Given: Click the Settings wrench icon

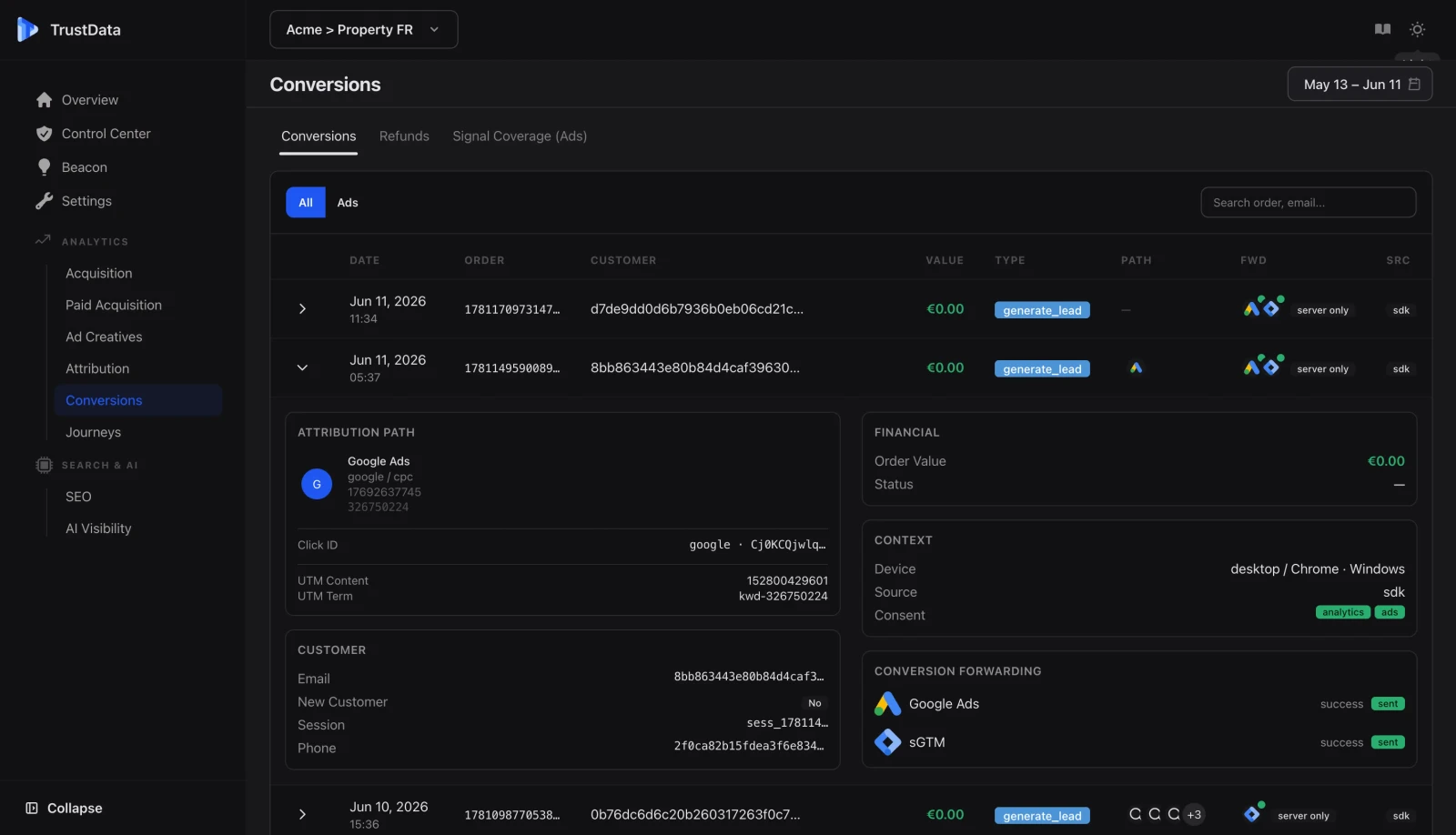Looking at the screenshot, I should click(44, 201).
